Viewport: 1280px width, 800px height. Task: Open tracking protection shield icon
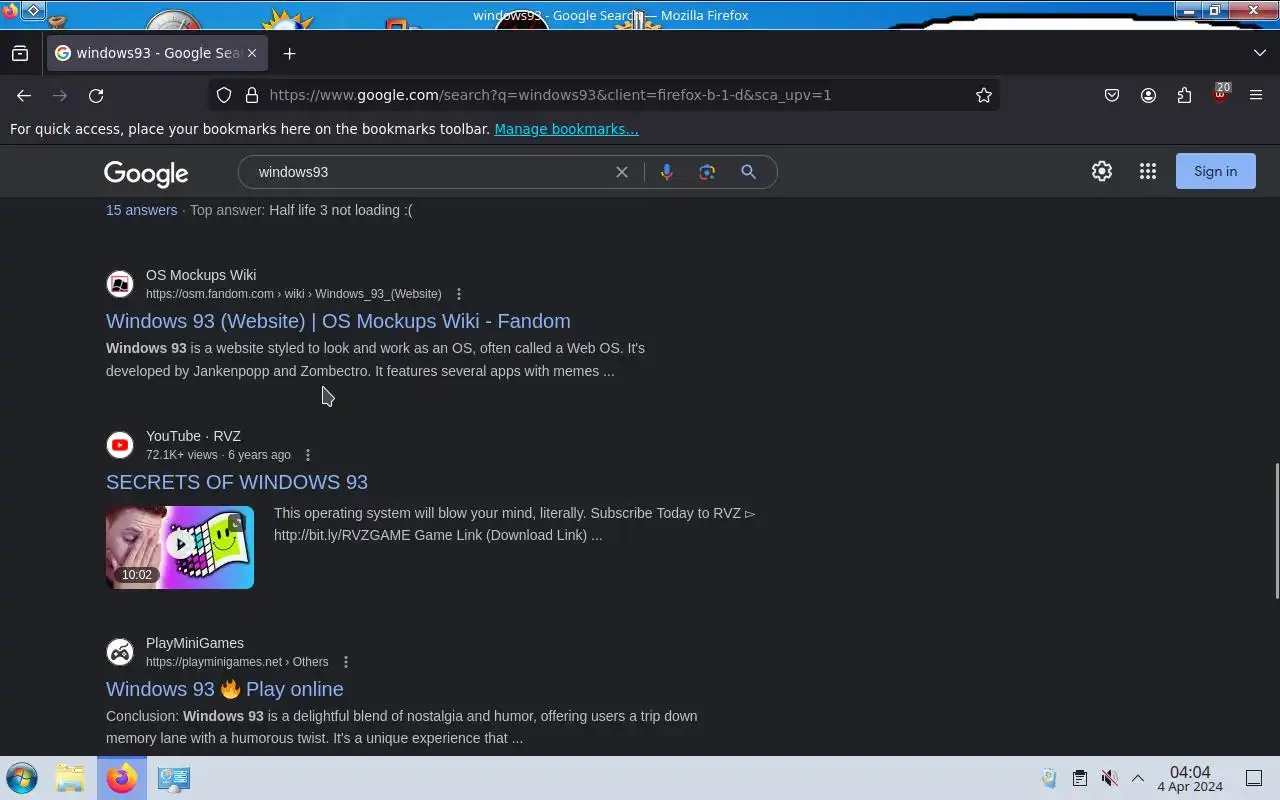[x=224, y=95]
